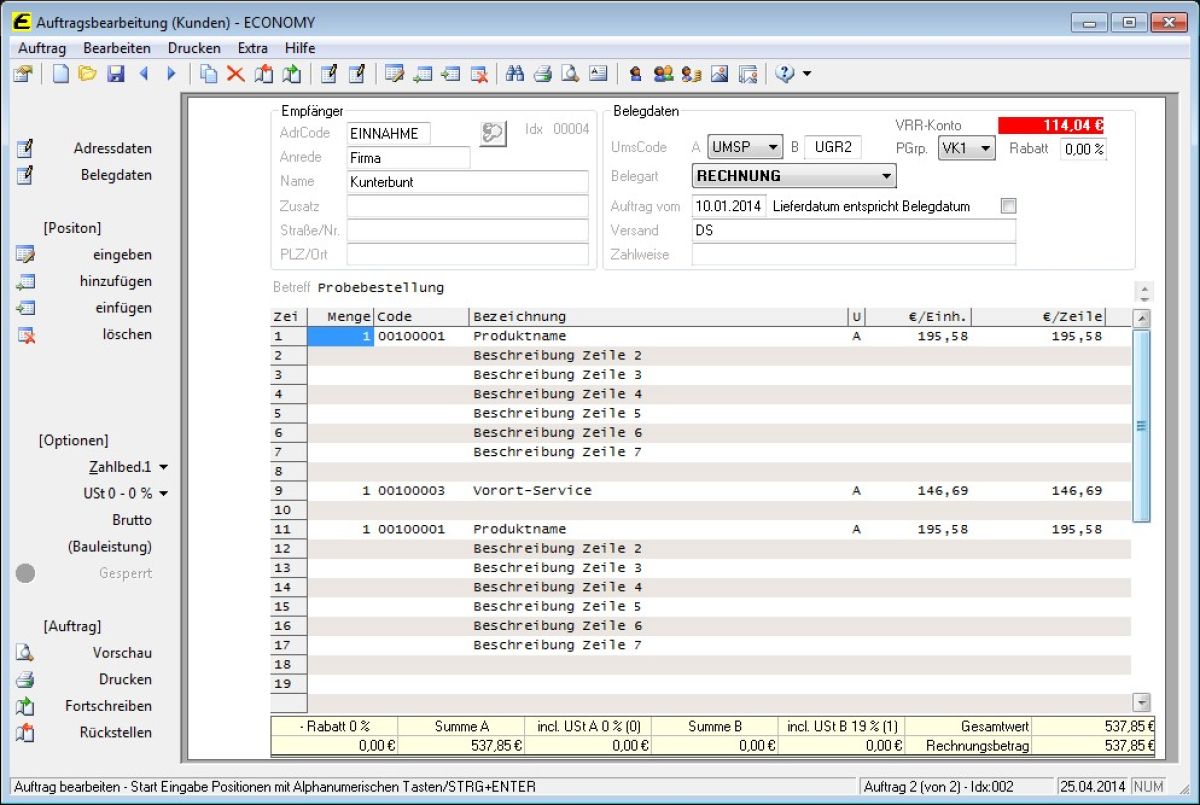1200x805 pixels.
Task: Click toolbar position edit icon with pencil
Action: (394, 74)
